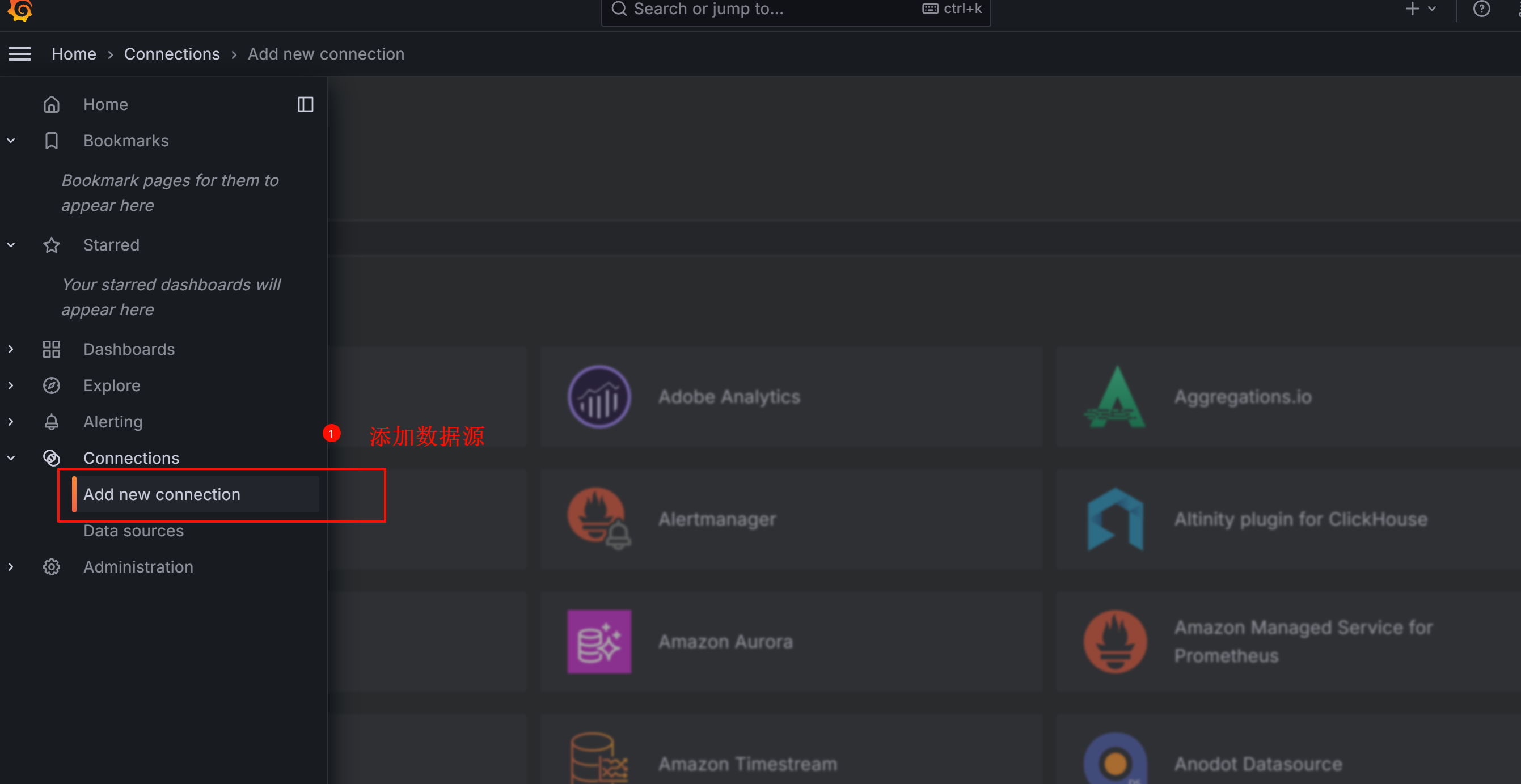Click the Grafana logo icon
Image resolution: width=1521 pixels, height=784 pixels.
(x=20, y=10)
